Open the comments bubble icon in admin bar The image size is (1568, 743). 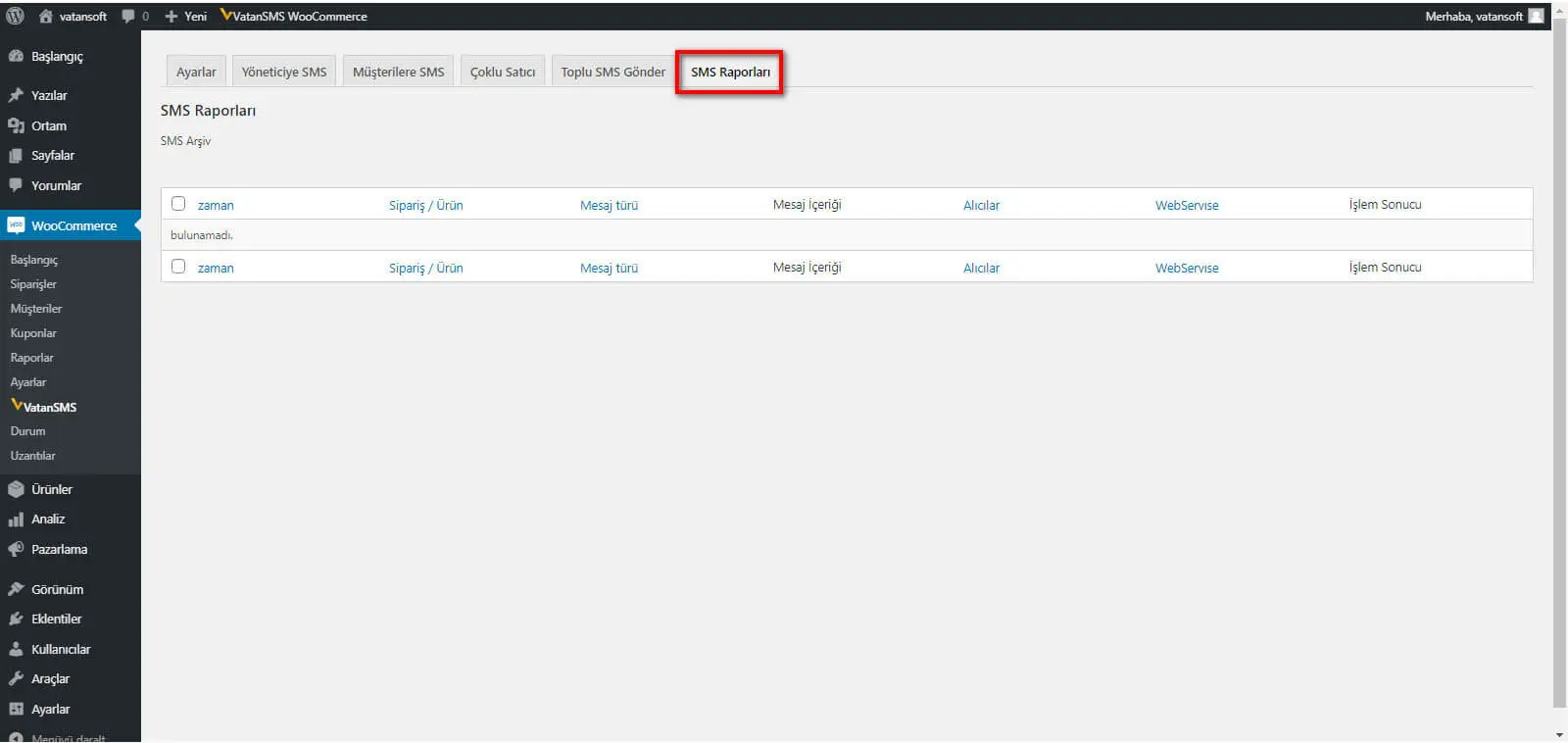(x=128, y=17)
